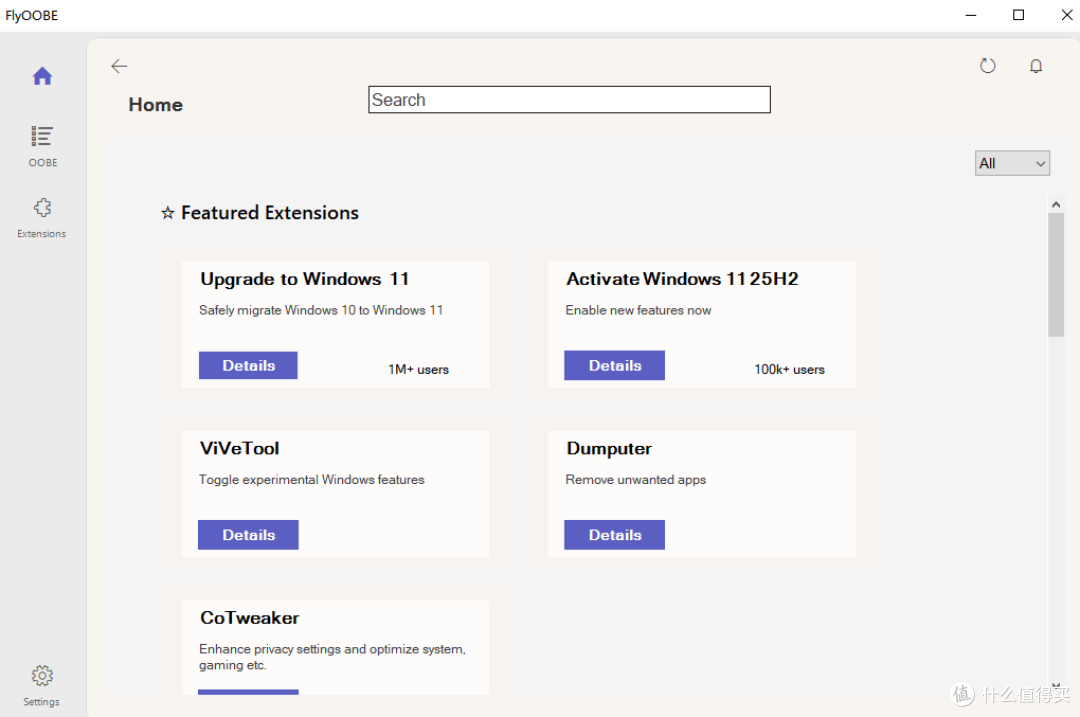Image resolution: width=1080 pixels, height=717 pixels.
Task: Open the notifications bell
Action: point(1036,66)
